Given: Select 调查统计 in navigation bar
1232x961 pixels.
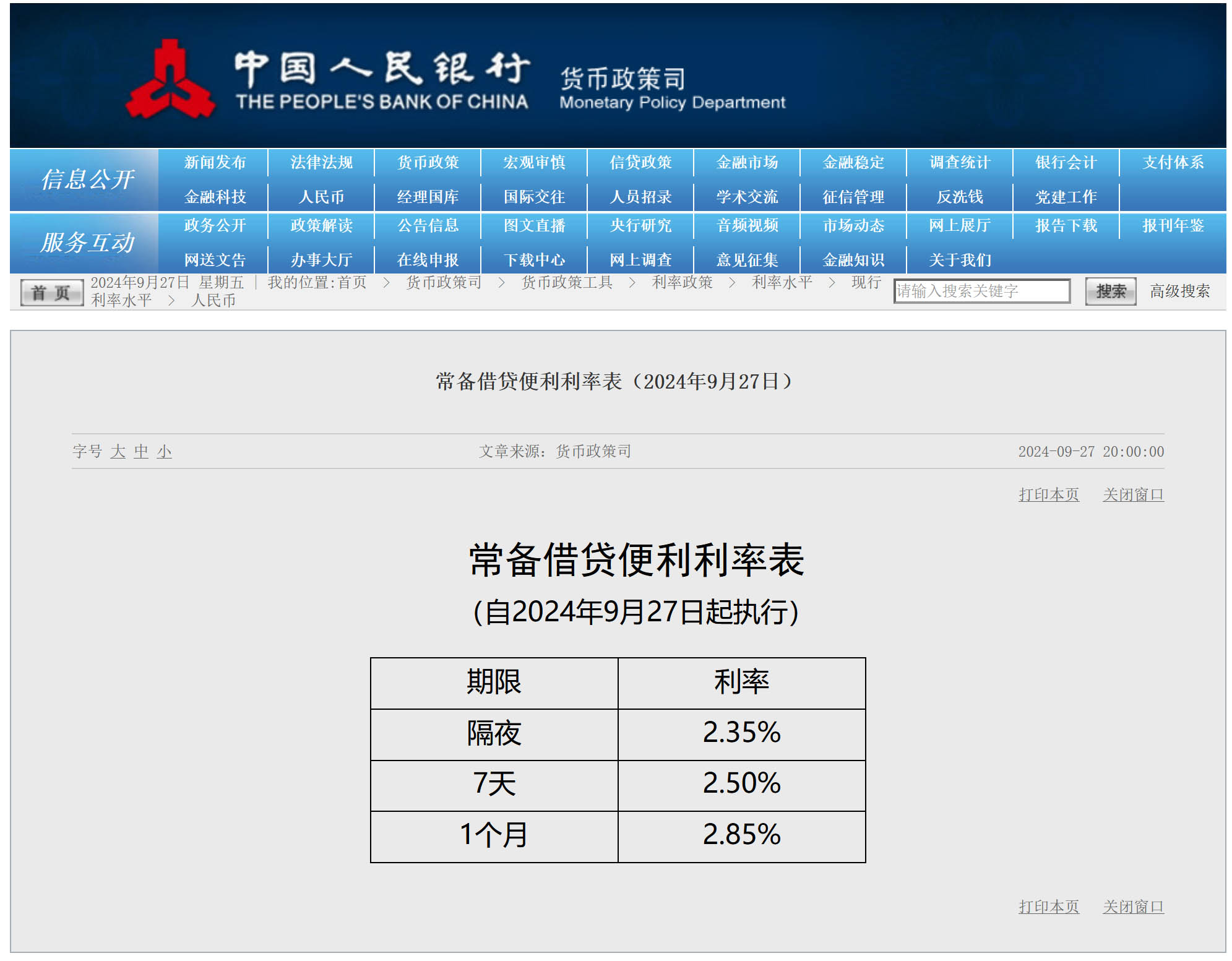Looking at the screenshot, I should 960,163.
